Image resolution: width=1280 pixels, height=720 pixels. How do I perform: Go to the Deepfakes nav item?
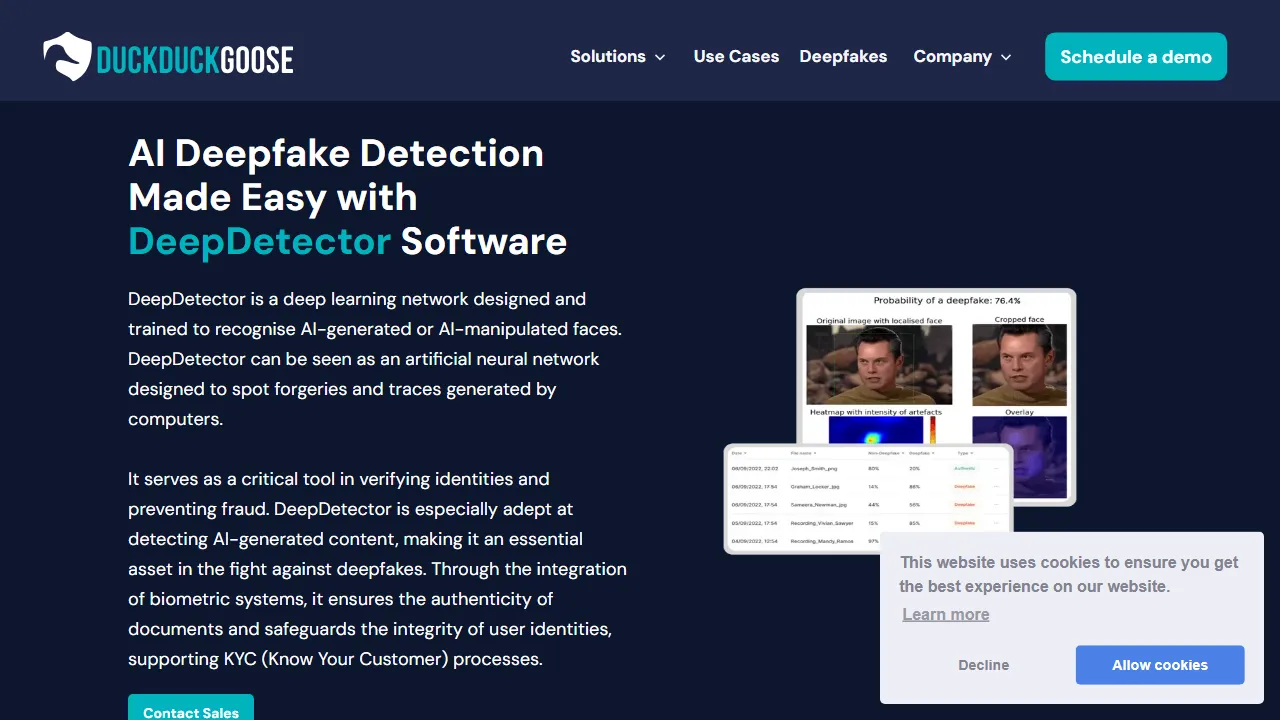click(843, 57)
